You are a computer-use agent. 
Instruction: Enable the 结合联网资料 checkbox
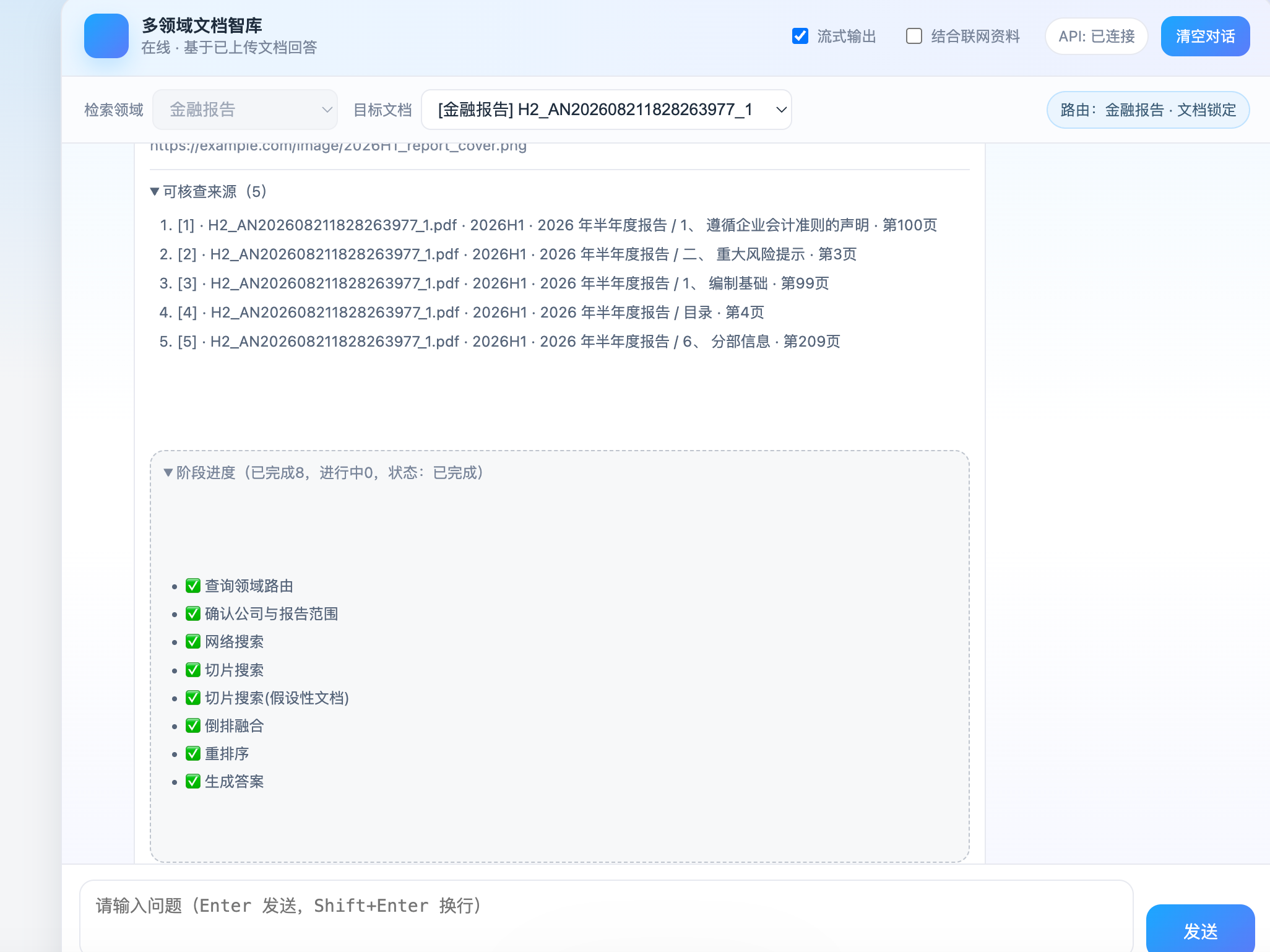tap(914, 36)
